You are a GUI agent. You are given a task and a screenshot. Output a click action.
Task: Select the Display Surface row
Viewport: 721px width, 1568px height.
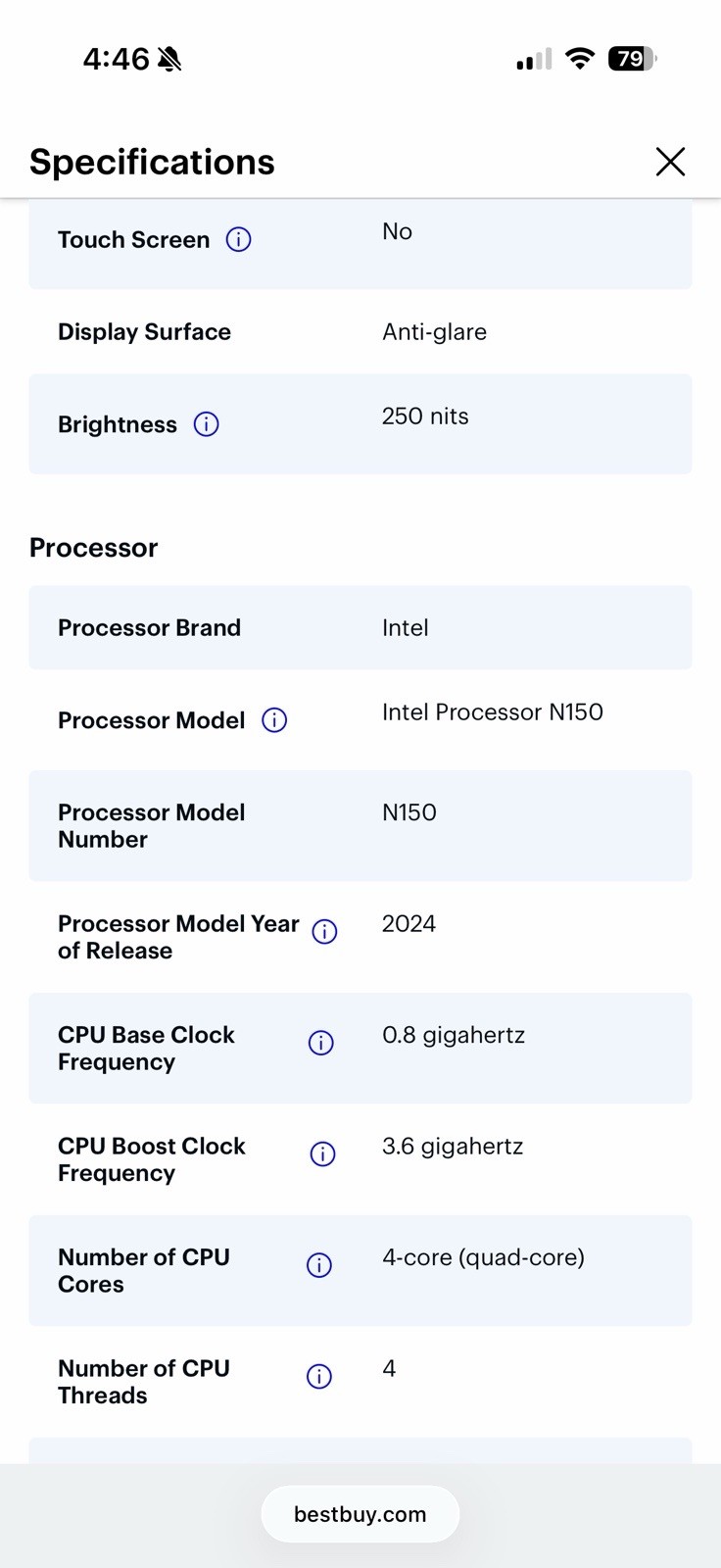click(360, 332)
